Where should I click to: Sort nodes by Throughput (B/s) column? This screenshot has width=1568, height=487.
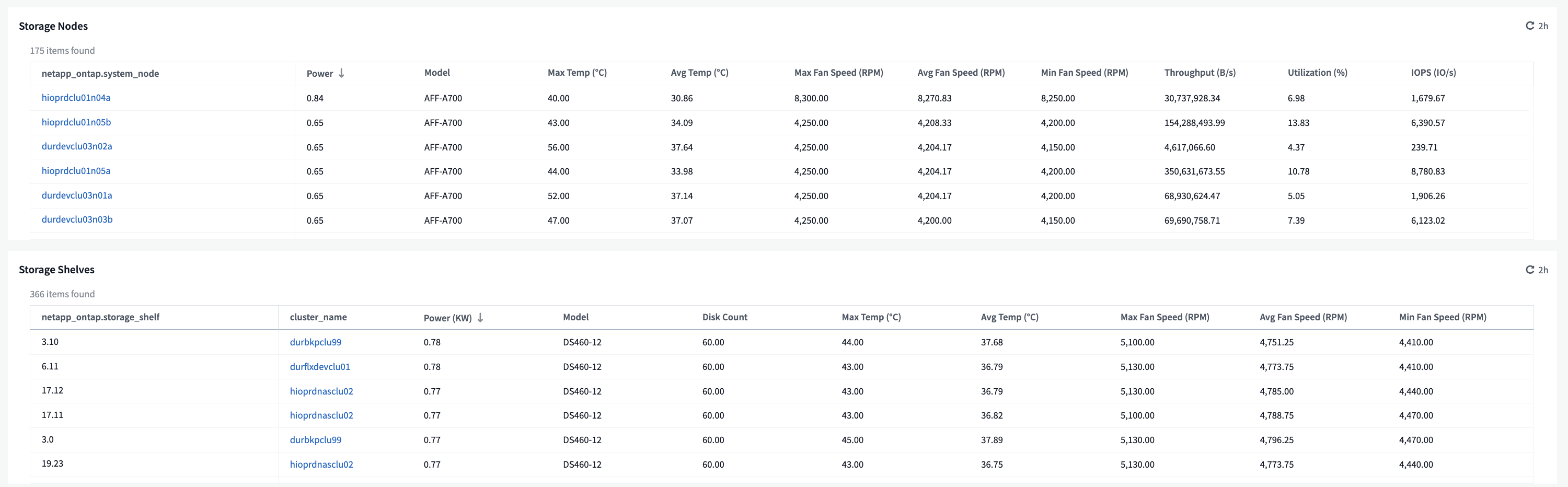pyautogui.click(x=1200, y=73)
